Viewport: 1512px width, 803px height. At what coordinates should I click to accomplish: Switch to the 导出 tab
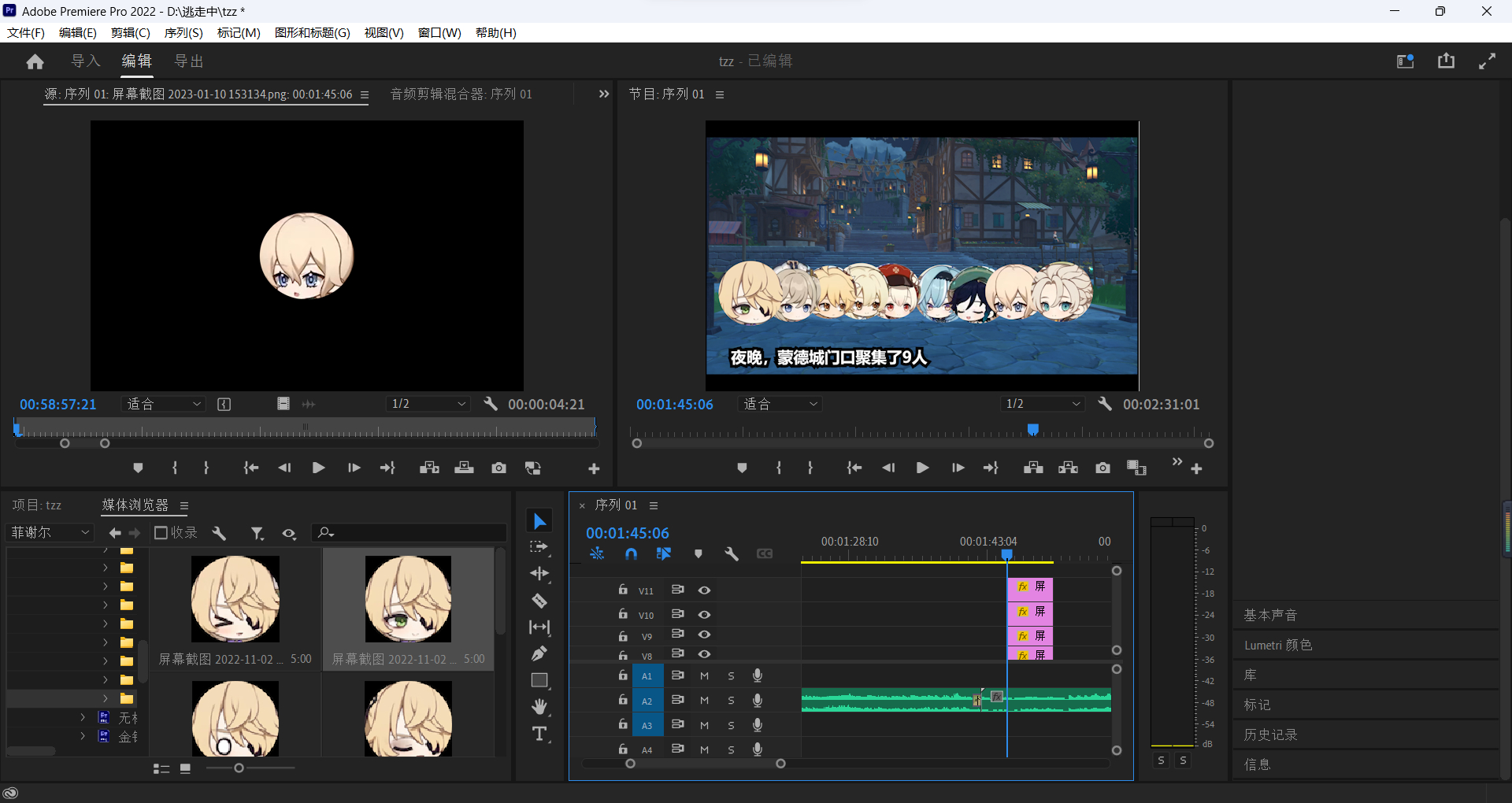189,61
